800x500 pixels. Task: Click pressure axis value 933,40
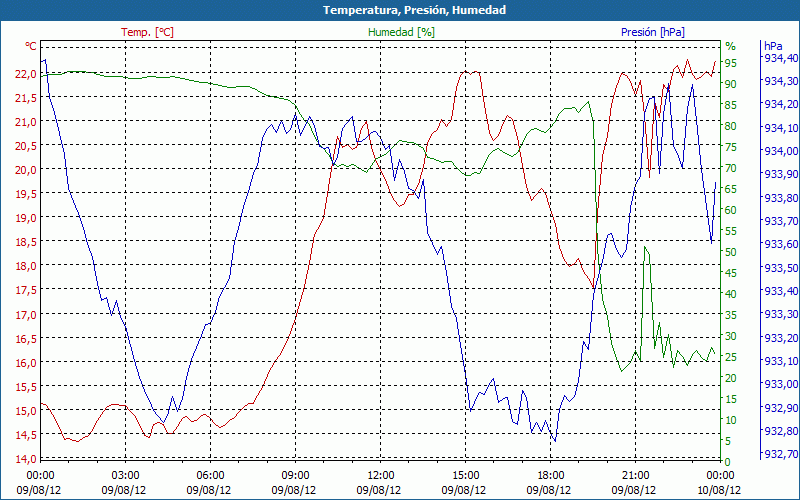coord(780,291)
